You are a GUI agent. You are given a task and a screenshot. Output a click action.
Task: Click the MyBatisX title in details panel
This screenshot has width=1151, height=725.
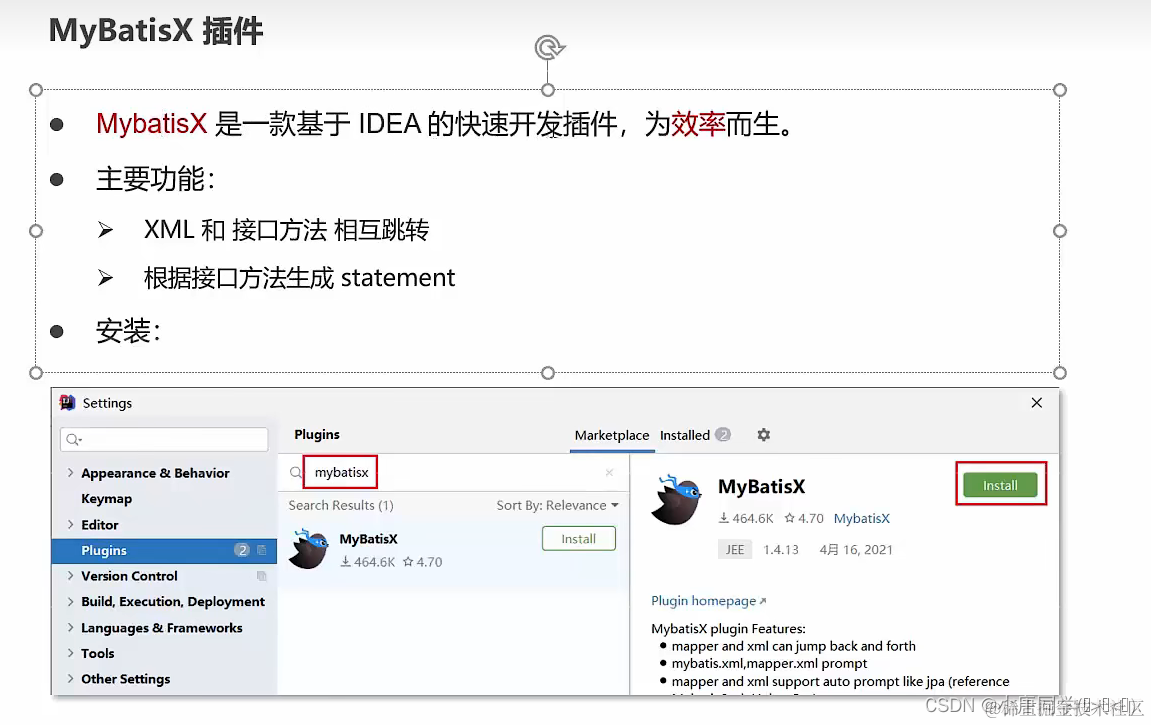tap(761, 487)
